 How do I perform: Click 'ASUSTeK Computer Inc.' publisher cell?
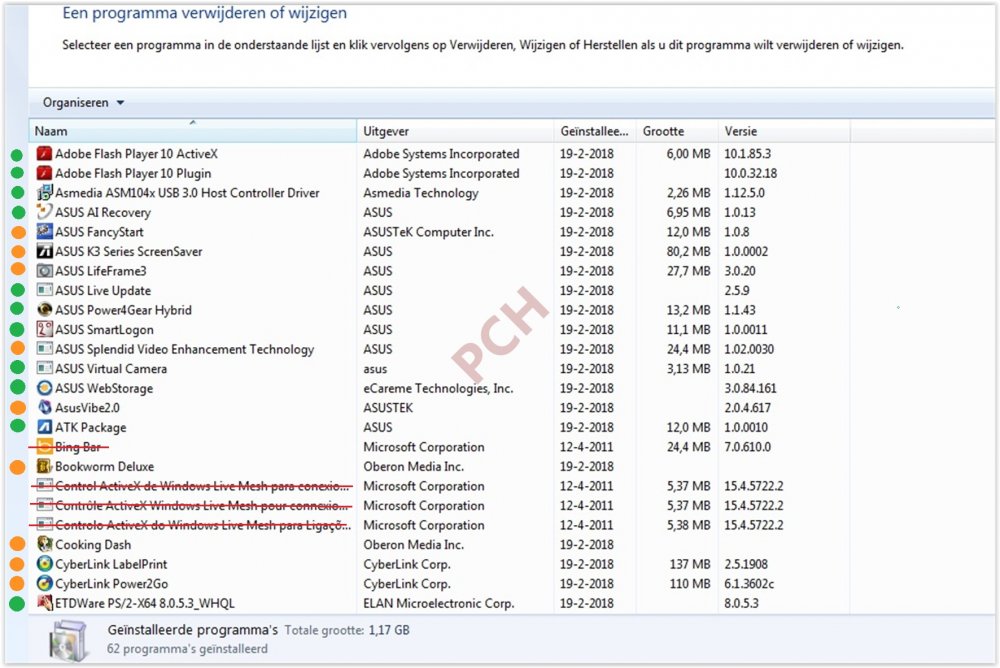click(x=429, y=232)
